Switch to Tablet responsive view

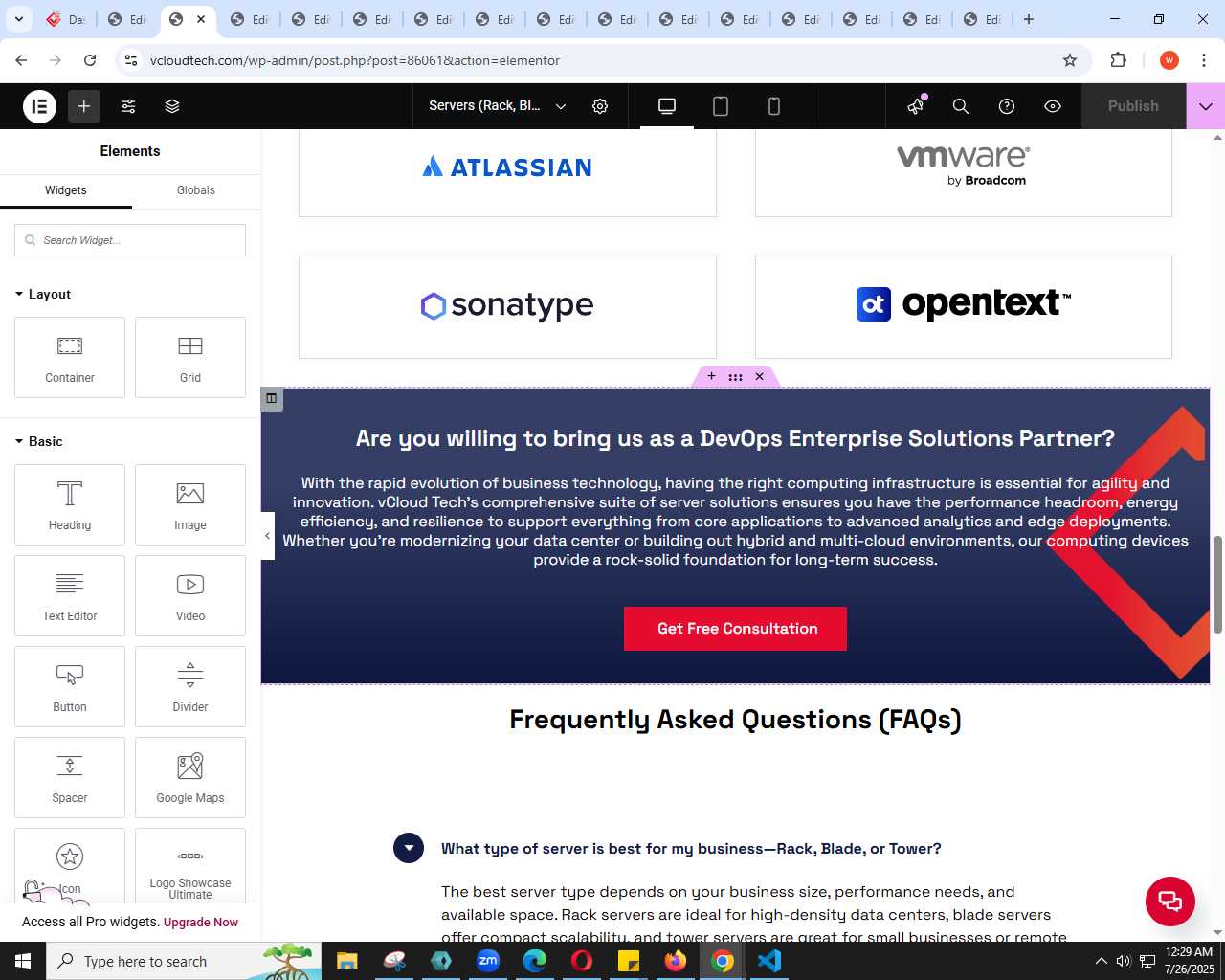(721, 106)
